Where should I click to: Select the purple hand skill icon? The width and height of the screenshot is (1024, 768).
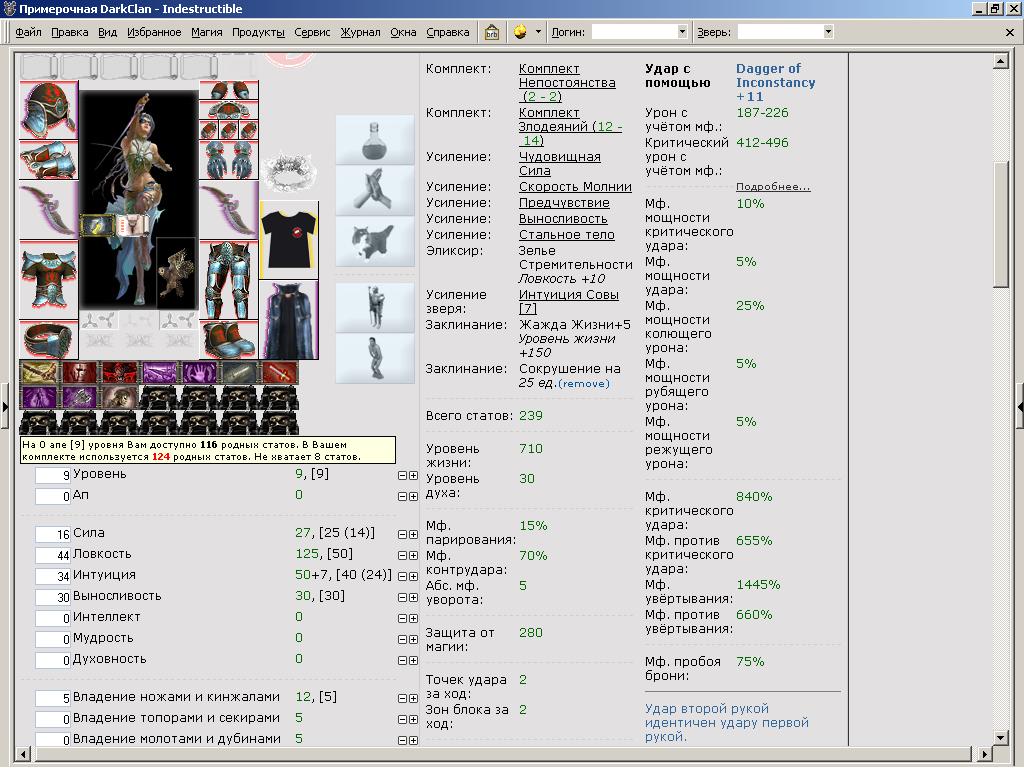click(199, 372)
